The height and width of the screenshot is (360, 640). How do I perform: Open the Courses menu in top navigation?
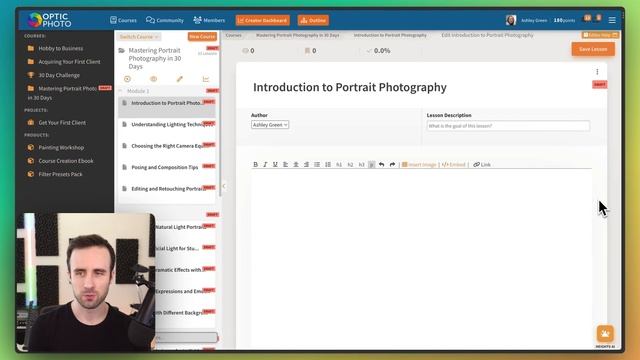(123, 20)
